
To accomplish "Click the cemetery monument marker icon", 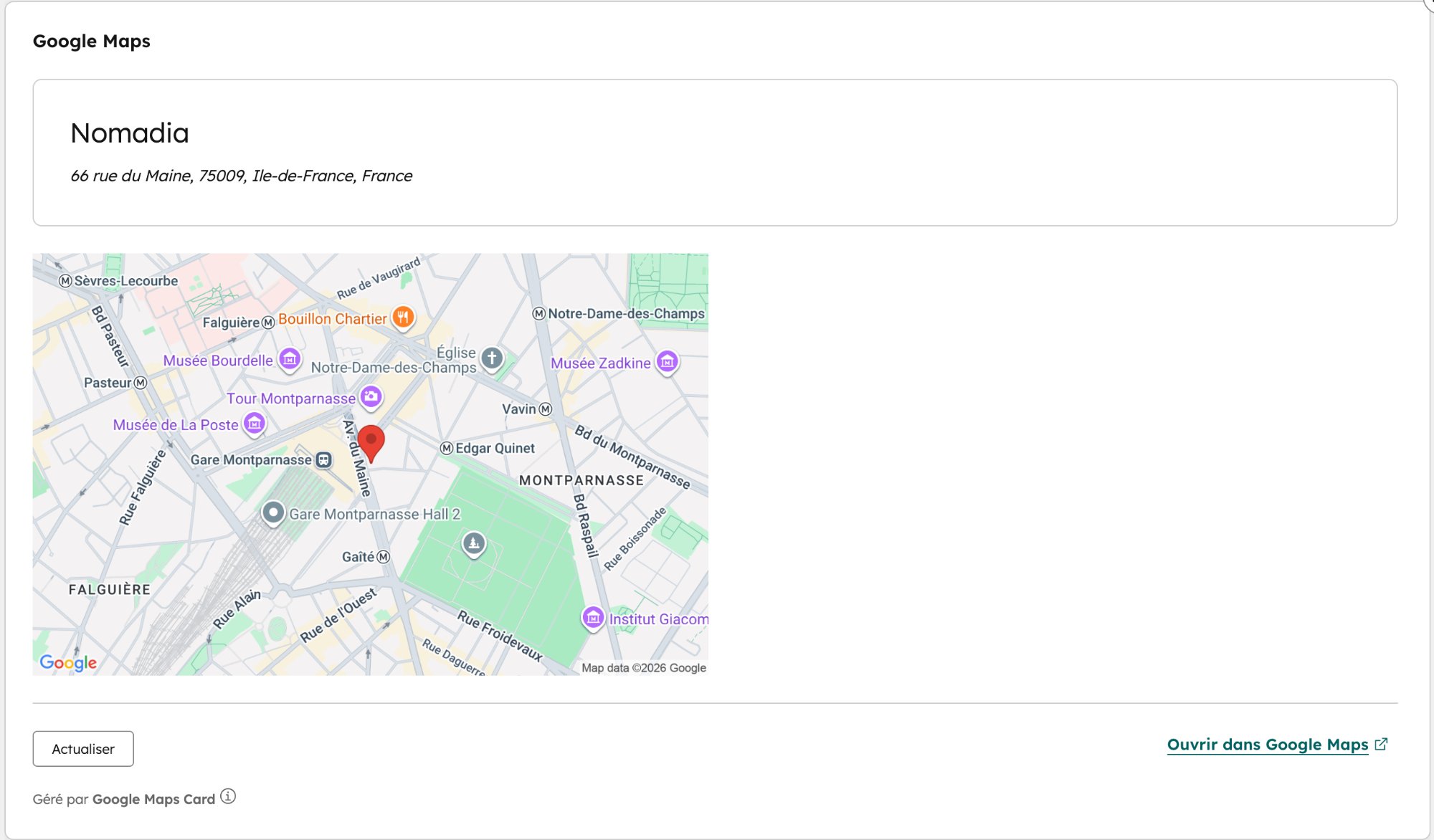I will [473, 544].
